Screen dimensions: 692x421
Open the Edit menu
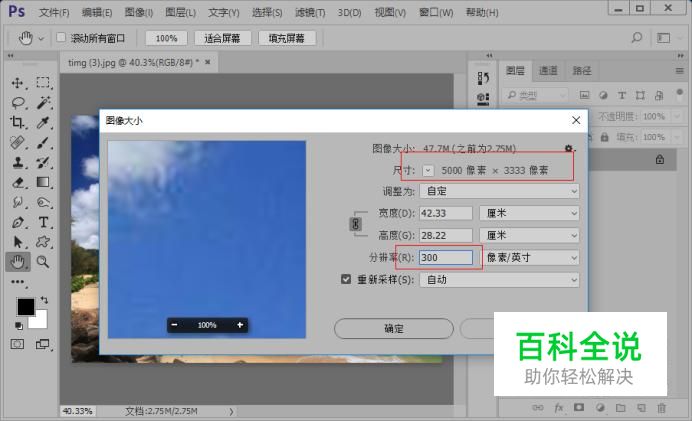[x=97, y=12]
